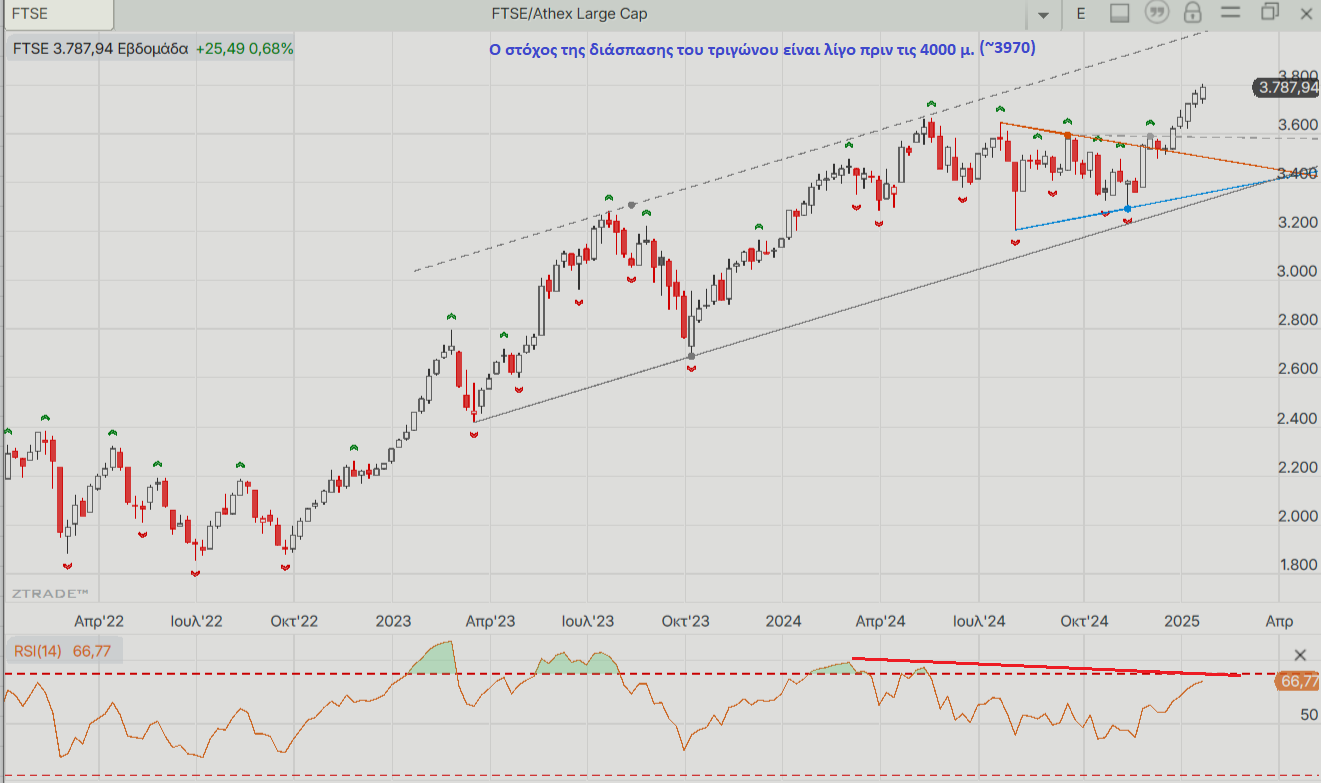Click the Απρ'22 date axis label
Image resolution: width=1321 pixels, height=783 pixels.
click(x=99, y=621)
